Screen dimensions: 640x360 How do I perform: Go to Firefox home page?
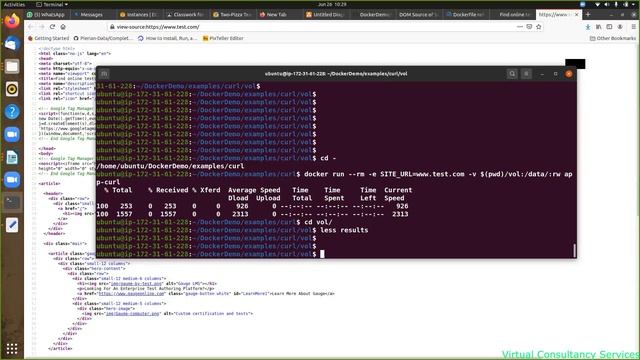click(x=63, y=27)
